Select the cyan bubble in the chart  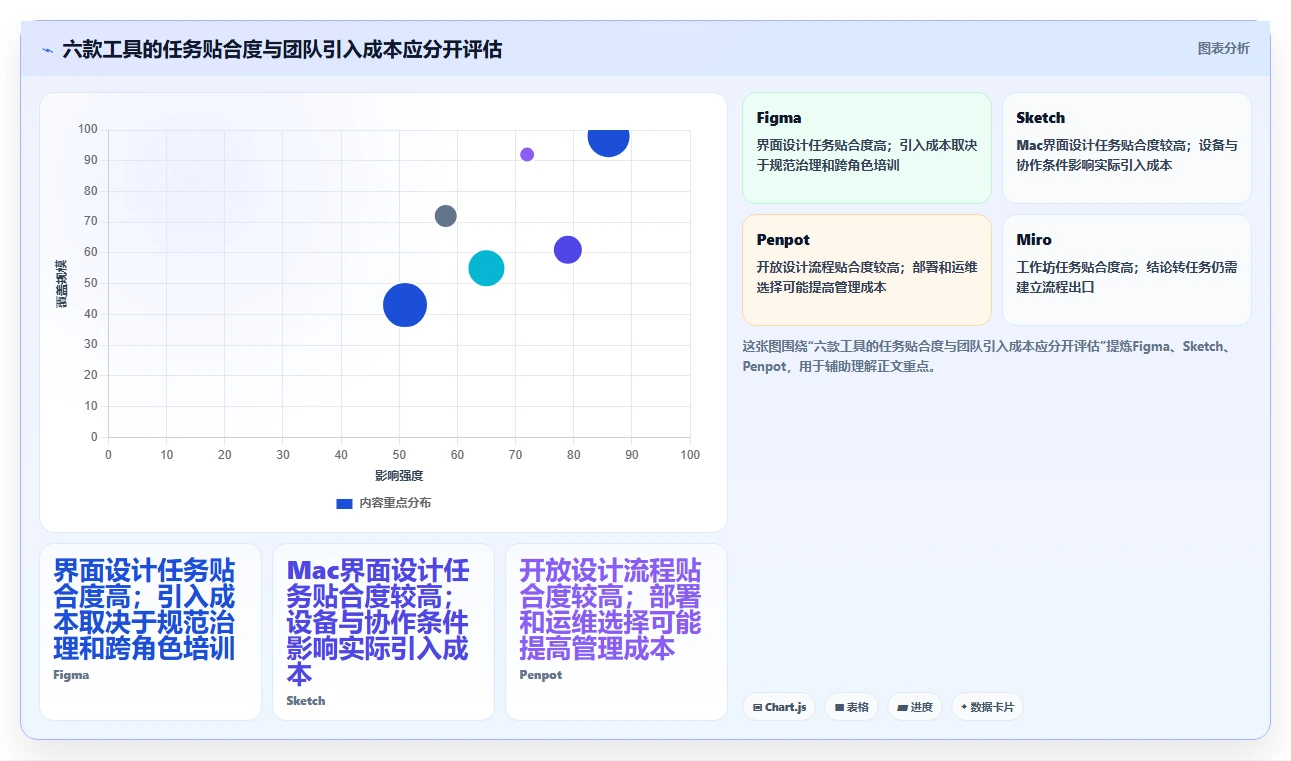coord(486,268)
